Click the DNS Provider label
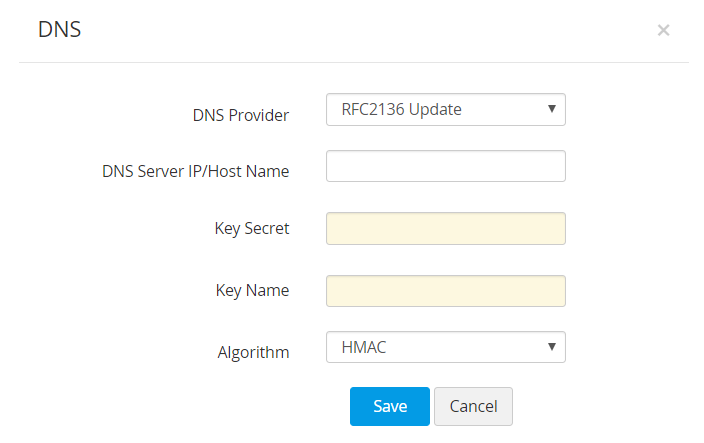 240,115
